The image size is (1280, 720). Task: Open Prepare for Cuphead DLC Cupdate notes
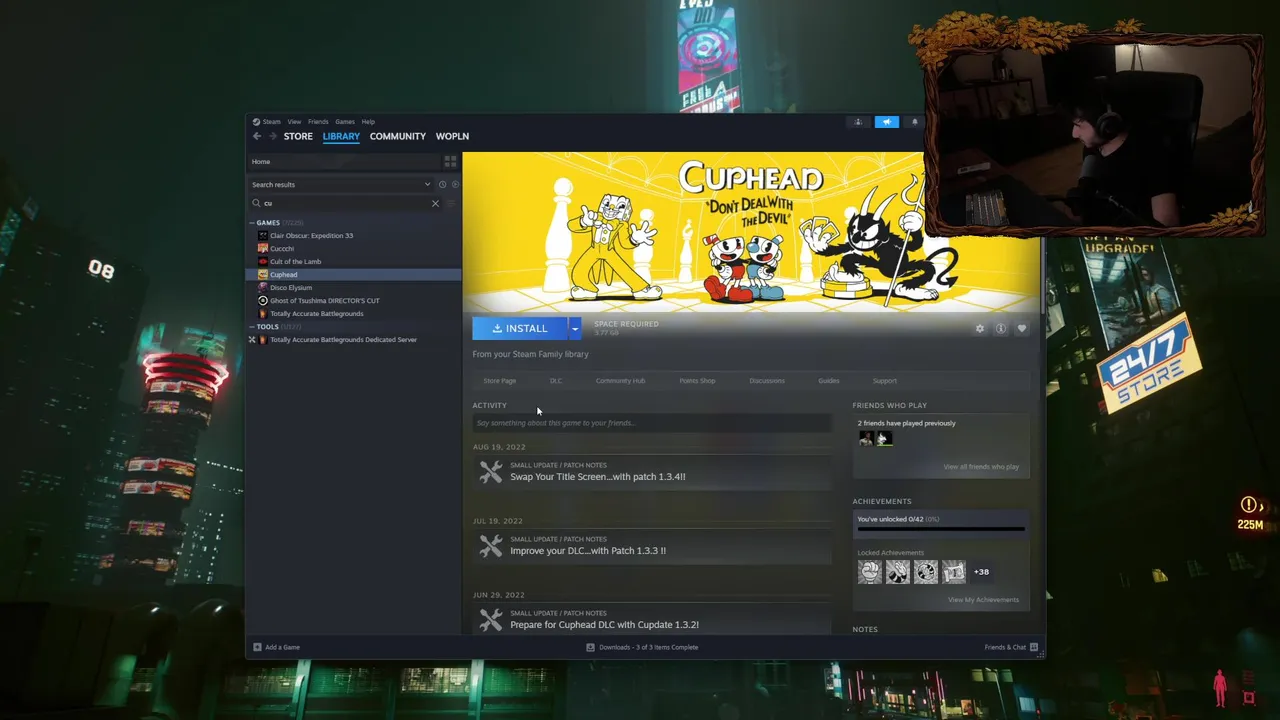(x=604, y=625)
